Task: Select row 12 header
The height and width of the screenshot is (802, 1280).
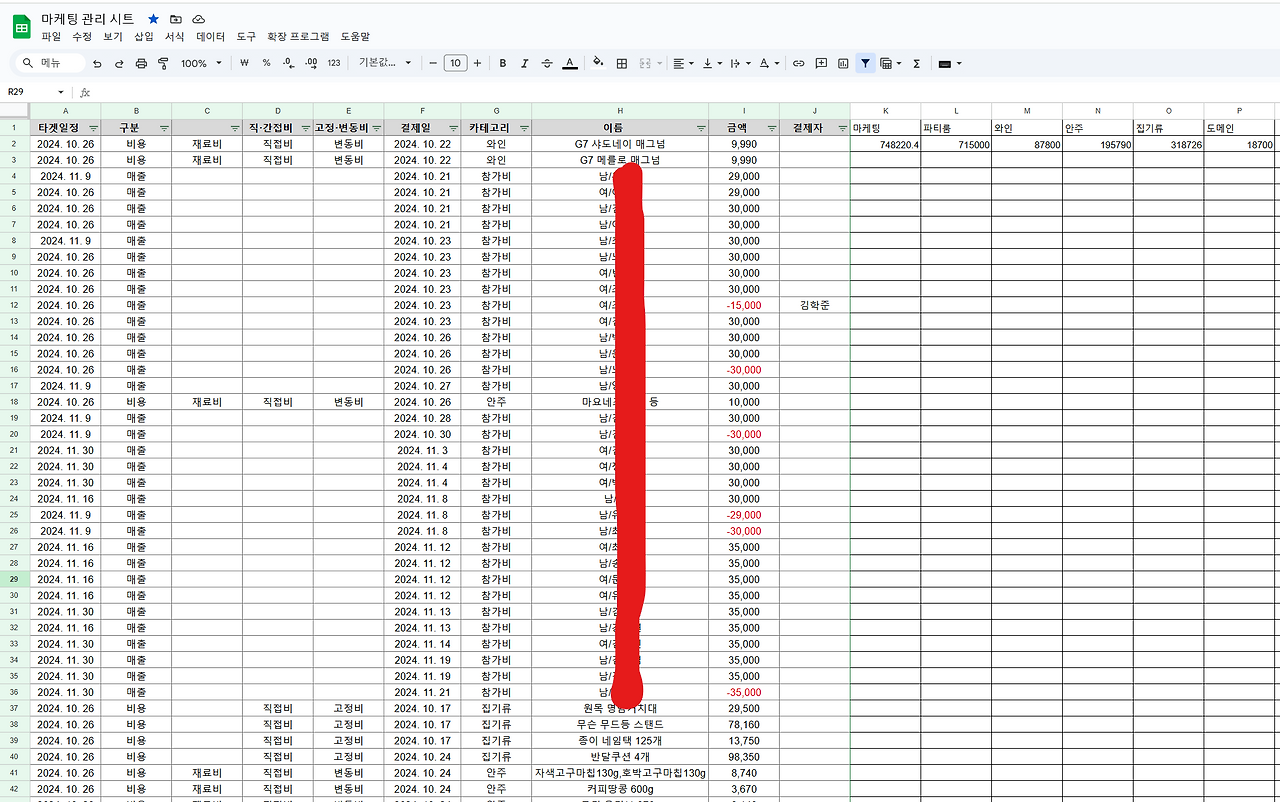Action: (15, 305)
